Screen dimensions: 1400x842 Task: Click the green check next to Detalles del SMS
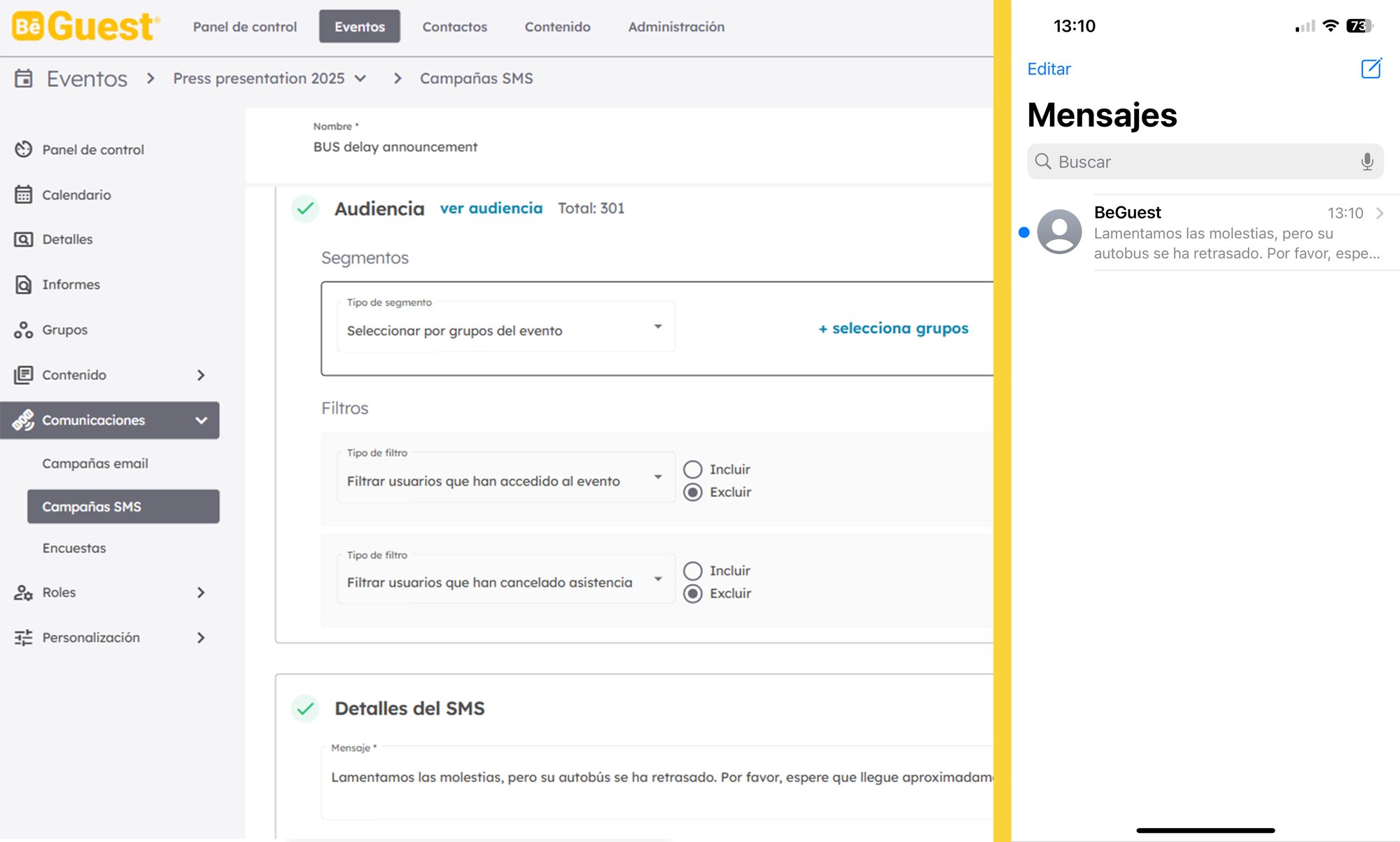point(305,708)
